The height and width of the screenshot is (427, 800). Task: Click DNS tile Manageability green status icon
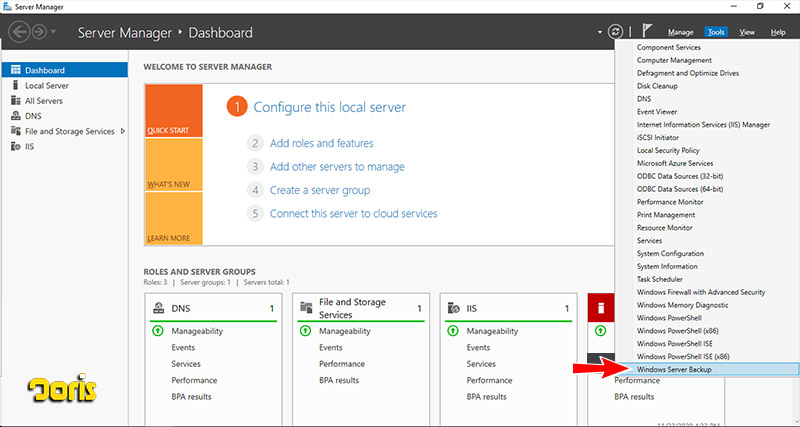click(158, 331)
